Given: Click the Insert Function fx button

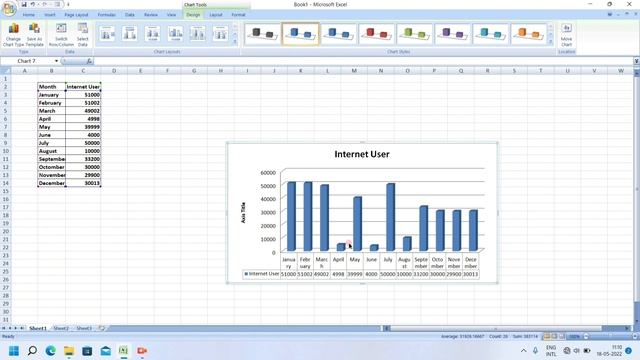Looking at the screenshot, I should point(89,61).
